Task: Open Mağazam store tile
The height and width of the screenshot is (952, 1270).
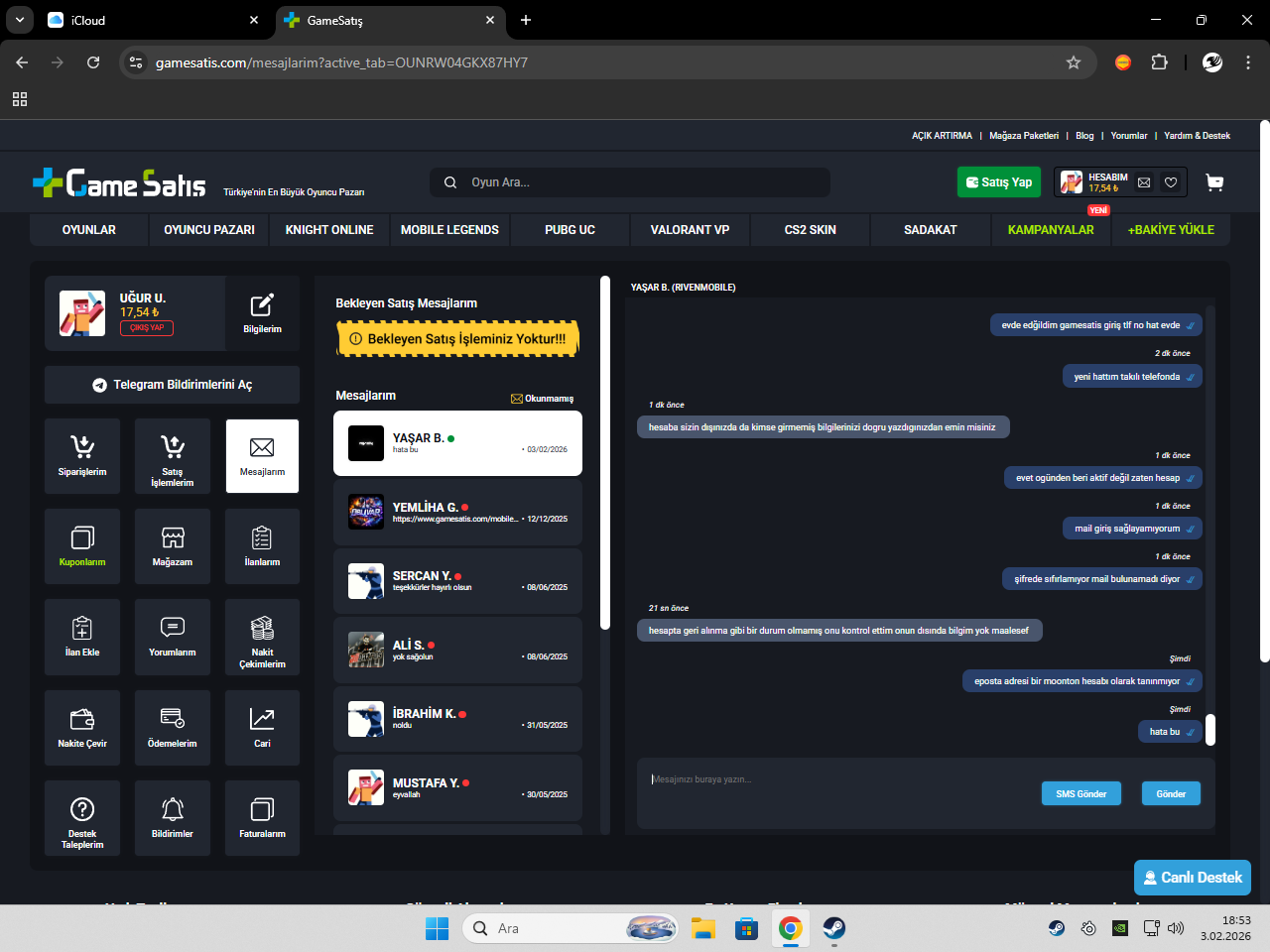Action: coord(173,545)
